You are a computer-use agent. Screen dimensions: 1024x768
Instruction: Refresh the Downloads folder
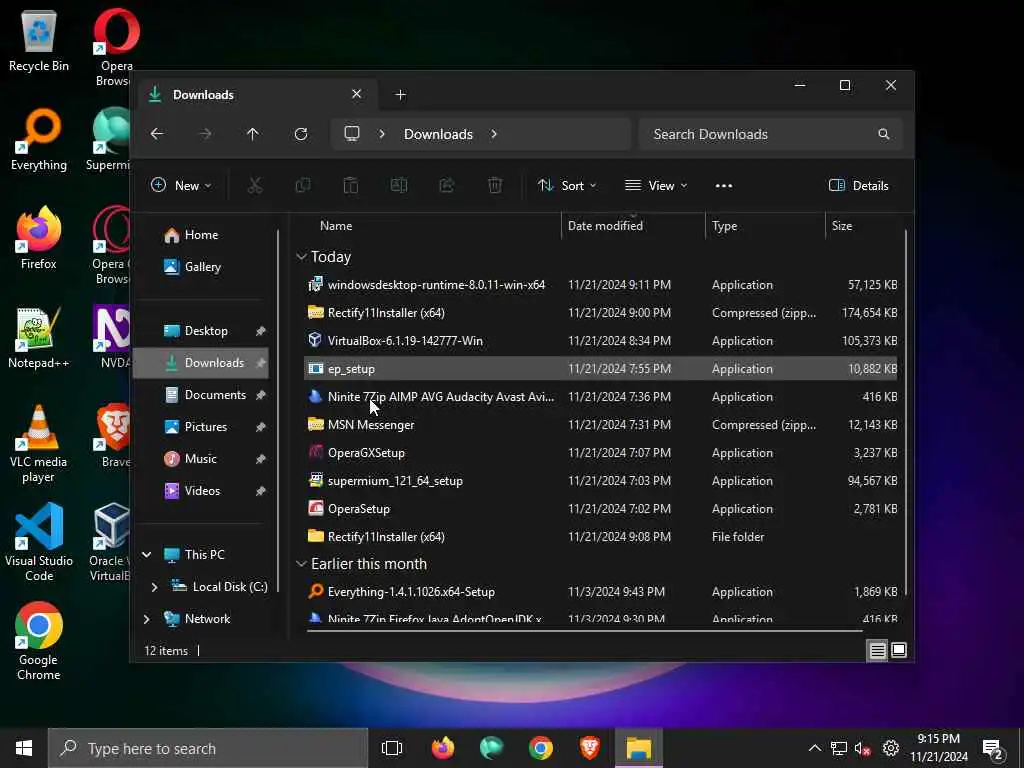(301, 134)
